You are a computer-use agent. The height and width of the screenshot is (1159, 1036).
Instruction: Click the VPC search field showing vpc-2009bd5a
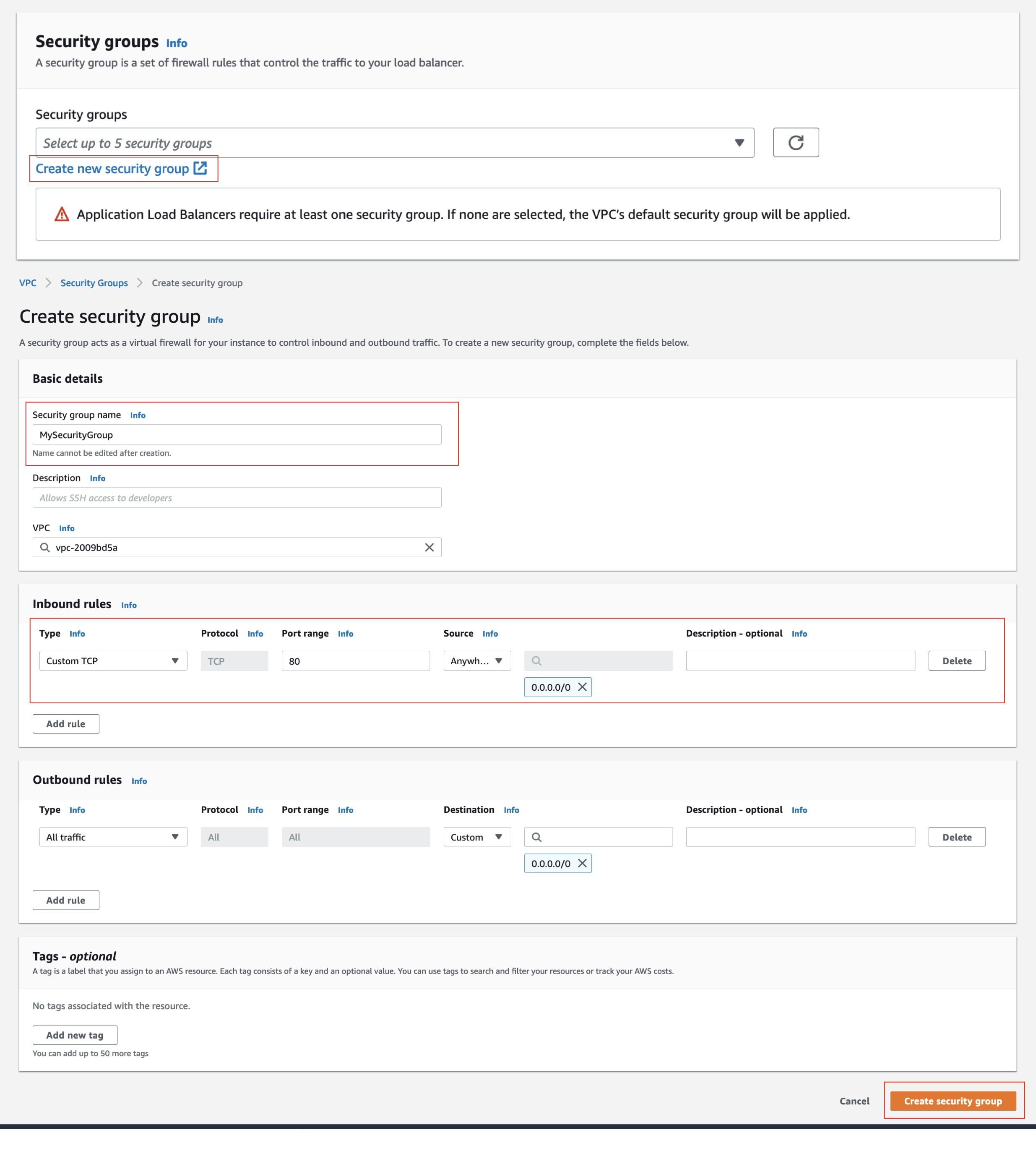237,547
